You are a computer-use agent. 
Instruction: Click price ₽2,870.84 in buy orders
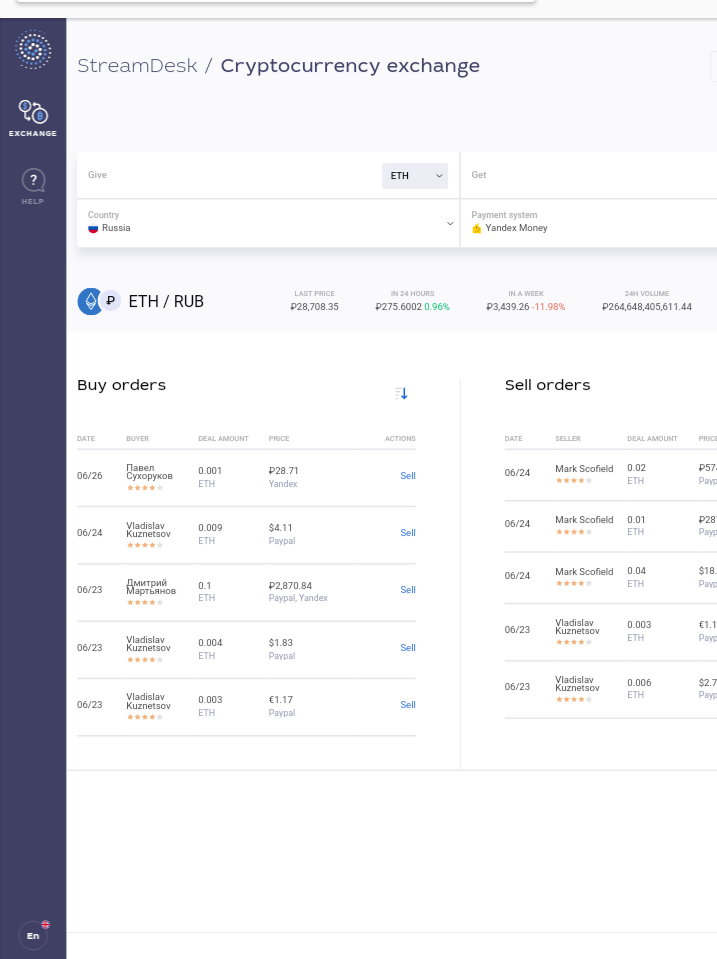(290, 585)
